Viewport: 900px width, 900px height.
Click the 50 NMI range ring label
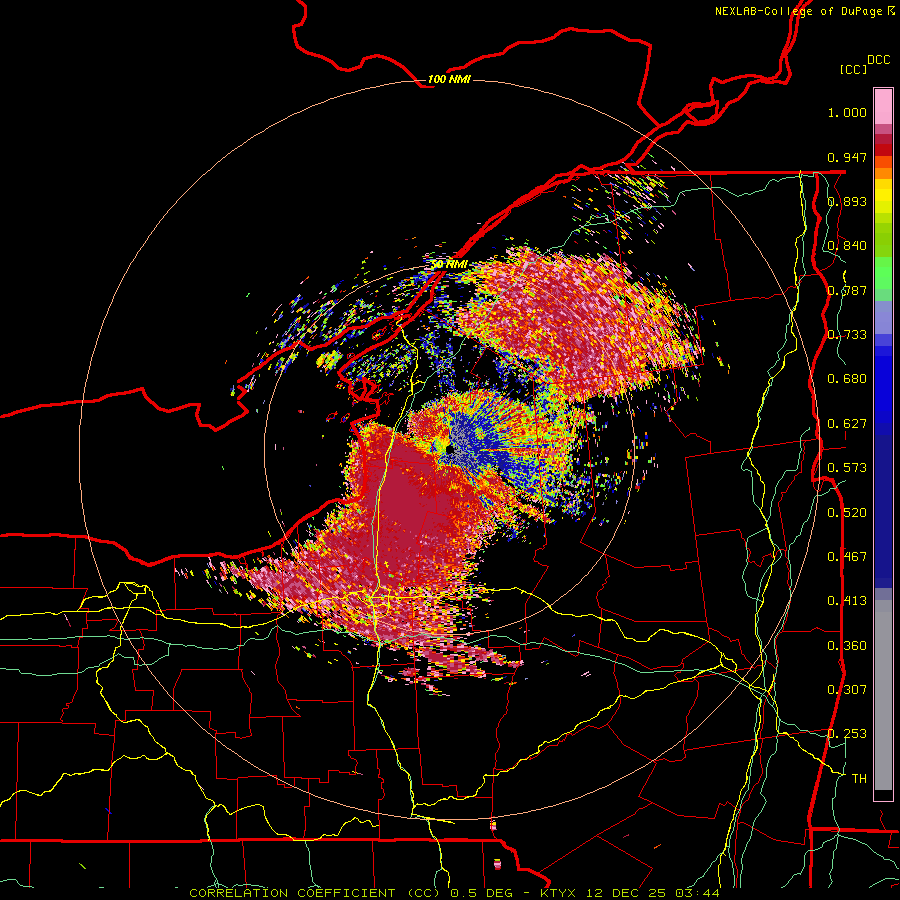coord(449,265)
